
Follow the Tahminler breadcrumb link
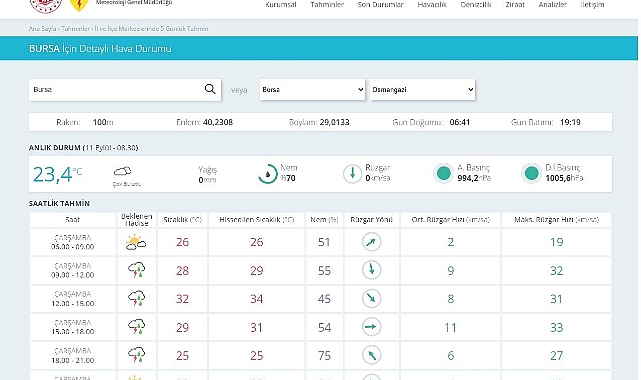76,29
